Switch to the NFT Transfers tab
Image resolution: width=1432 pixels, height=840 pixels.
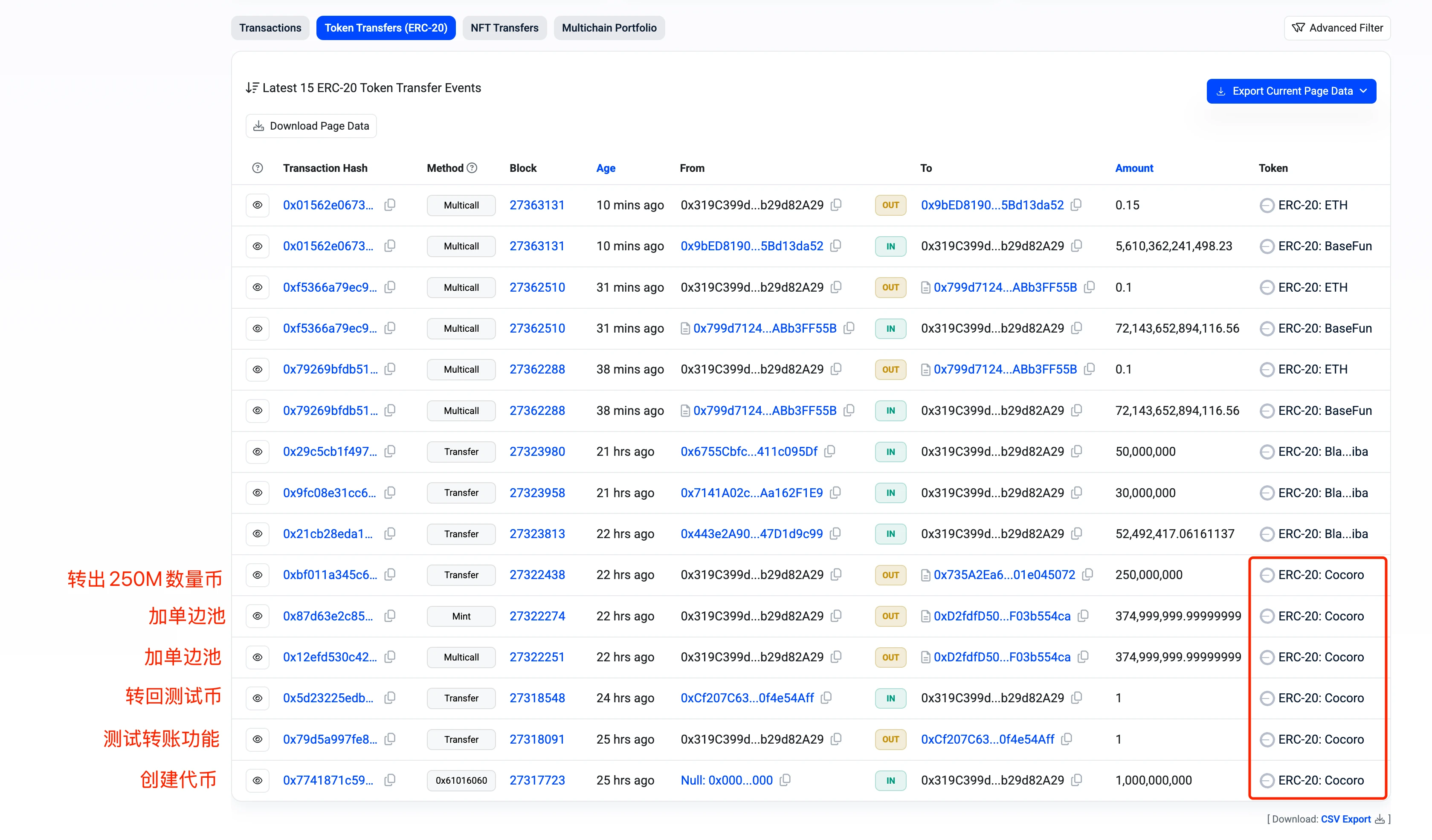click(504, 28)
